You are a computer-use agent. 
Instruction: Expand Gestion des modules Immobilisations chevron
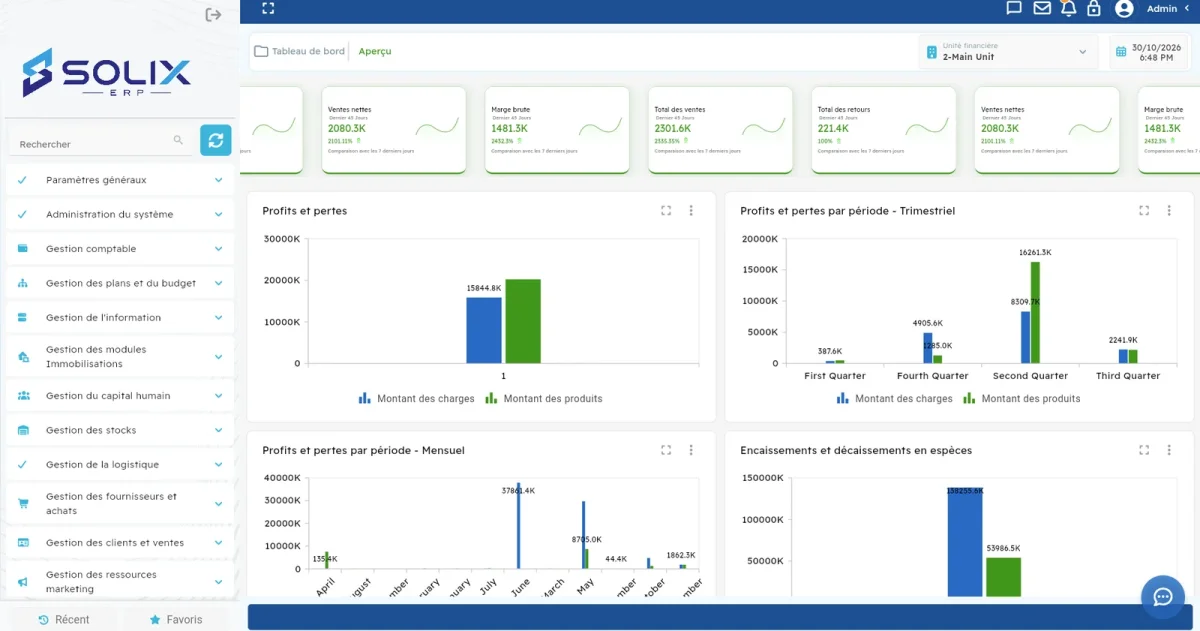(x=218, y=357)
